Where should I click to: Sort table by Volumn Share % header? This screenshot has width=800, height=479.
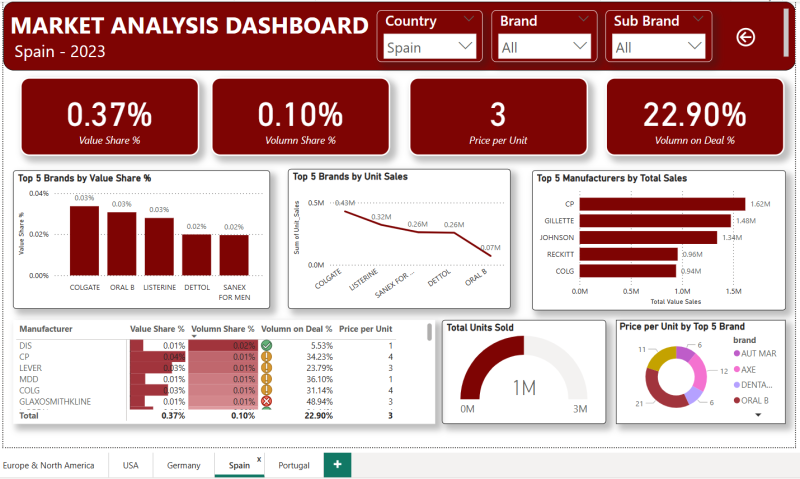coord(222,329)
